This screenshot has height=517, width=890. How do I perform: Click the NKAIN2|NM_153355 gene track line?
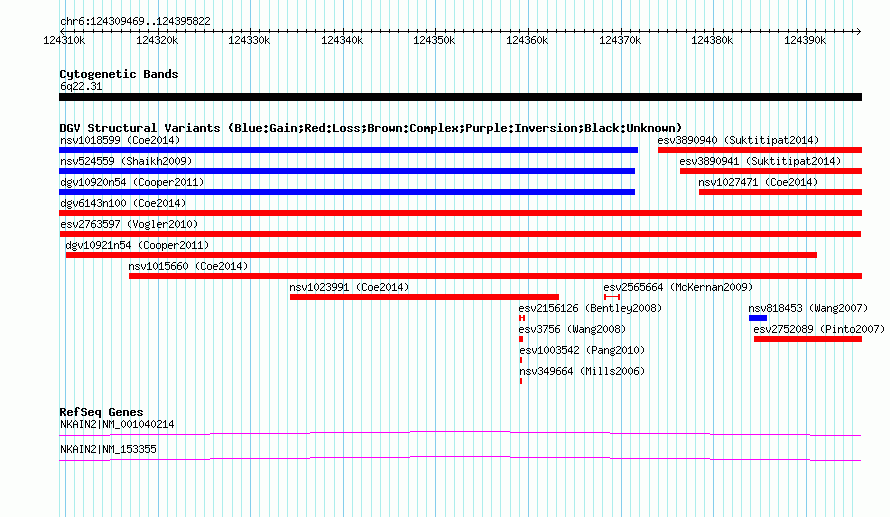(x=460, y=459)
